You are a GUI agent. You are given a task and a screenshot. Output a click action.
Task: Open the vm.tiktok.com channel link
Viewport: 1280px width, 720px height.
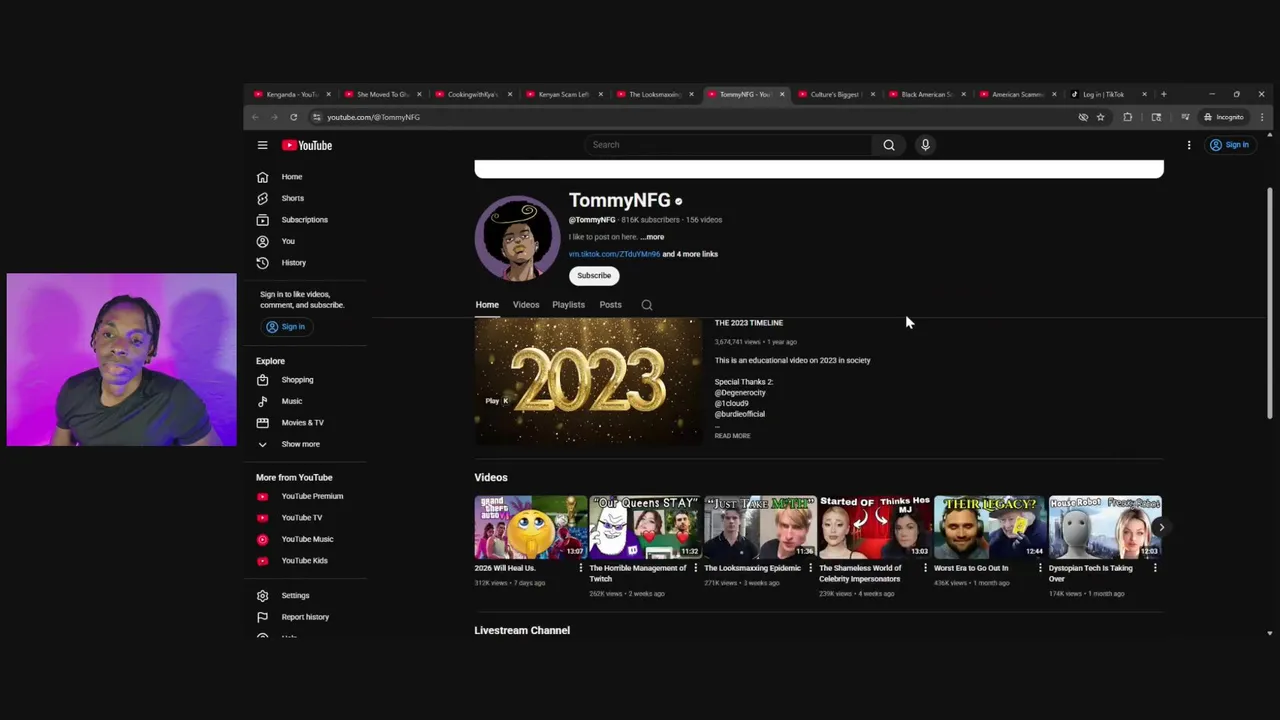coord(614,254)
